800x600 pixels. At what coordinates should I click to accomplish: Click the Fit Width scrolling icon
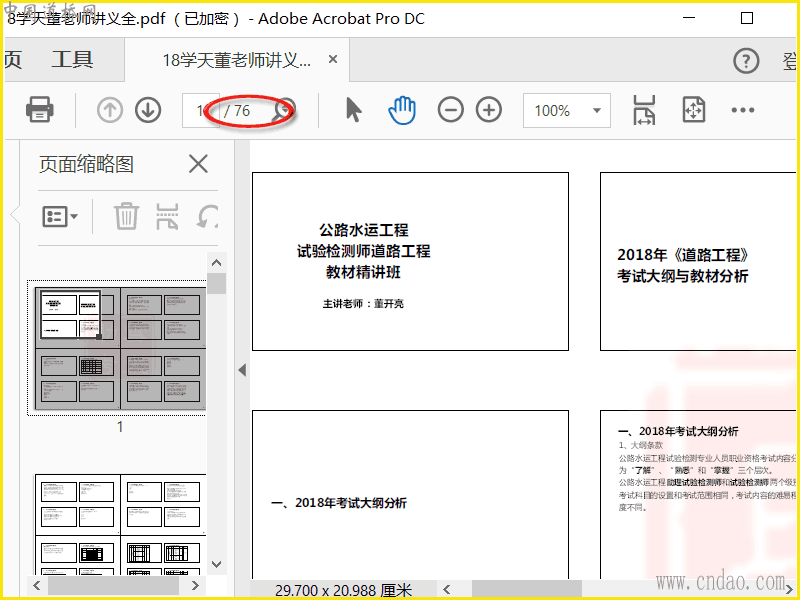coord(644,110)
